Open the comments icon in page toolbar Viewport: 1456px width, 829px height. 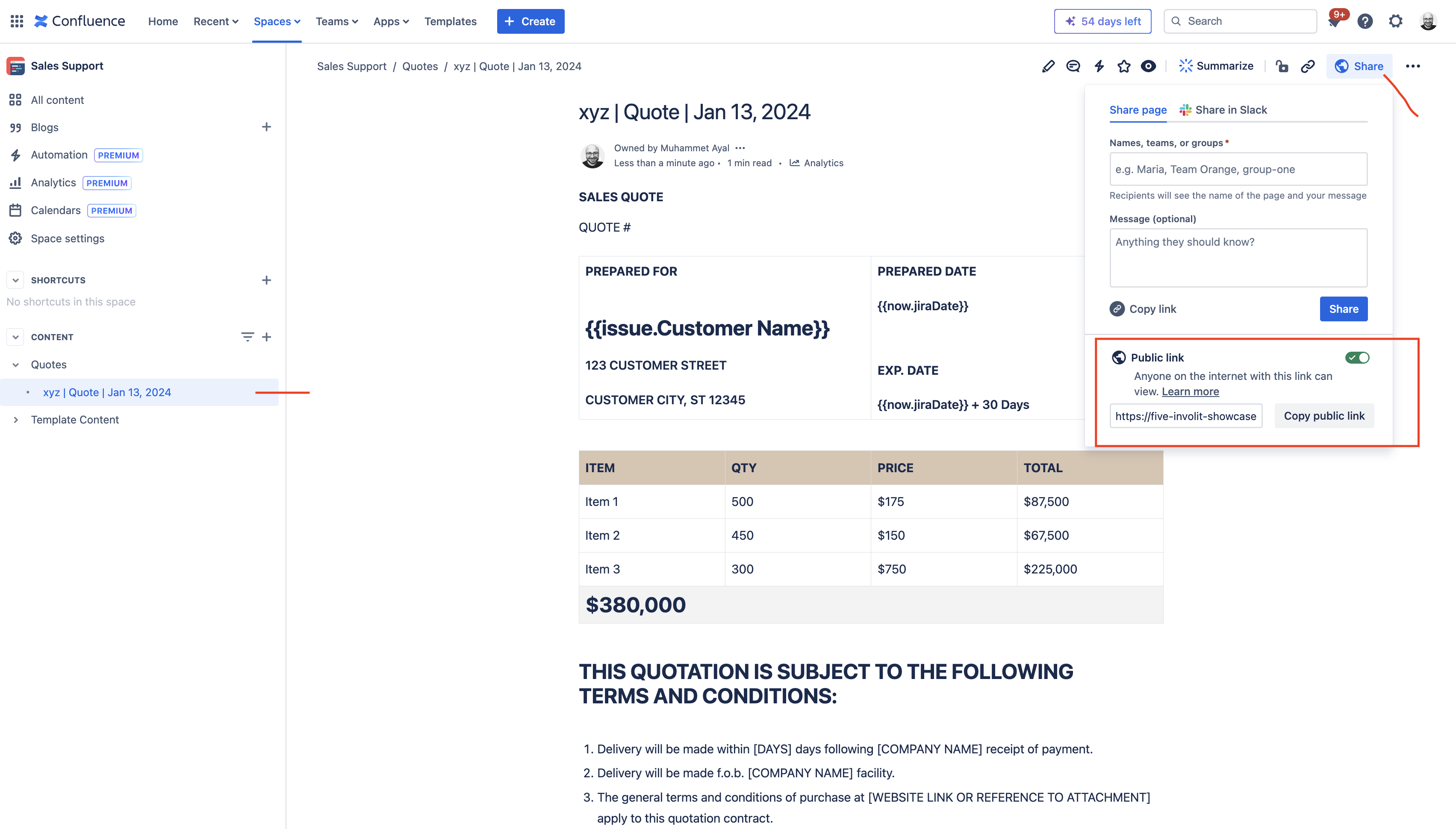pyautogui.click(x=1073, y=66)
